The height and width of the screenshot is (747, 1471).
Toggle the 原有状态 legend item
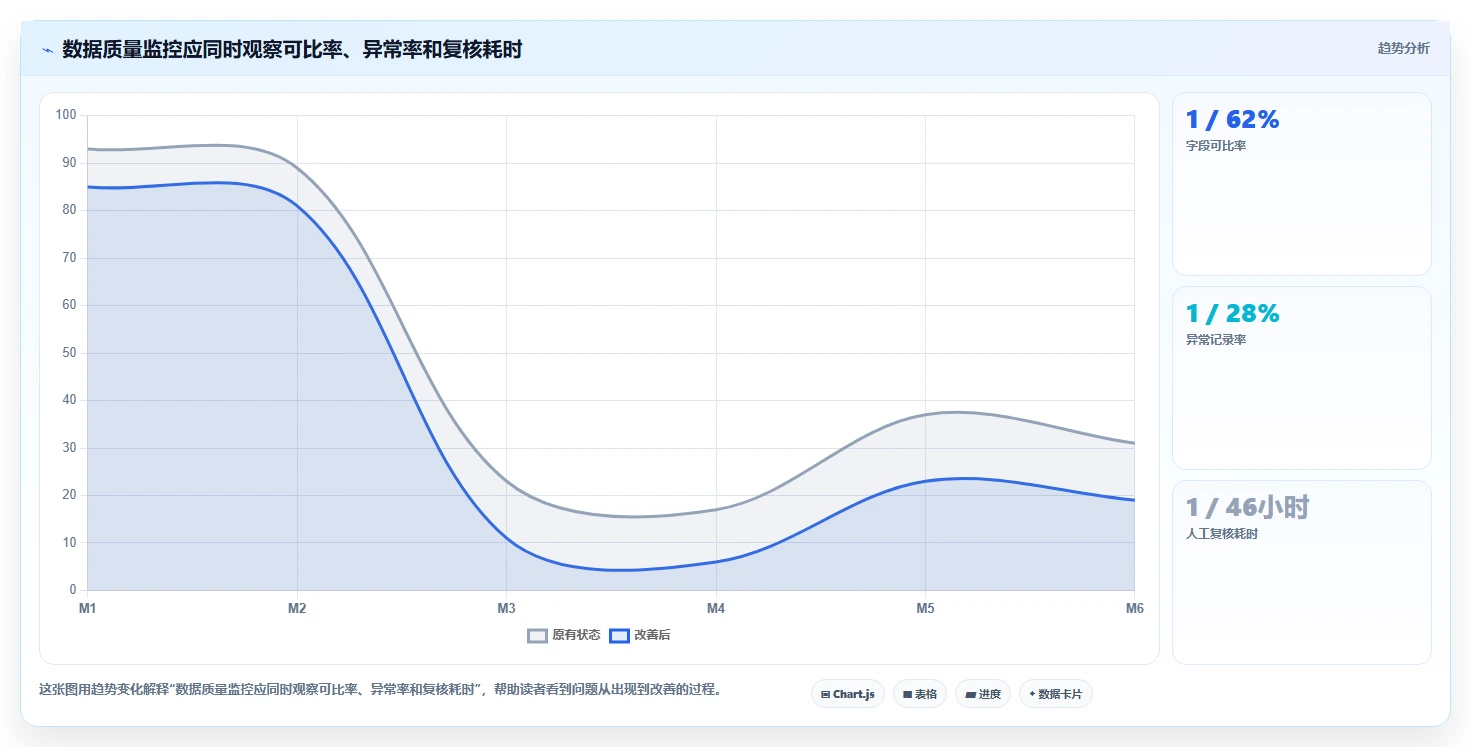564,635
